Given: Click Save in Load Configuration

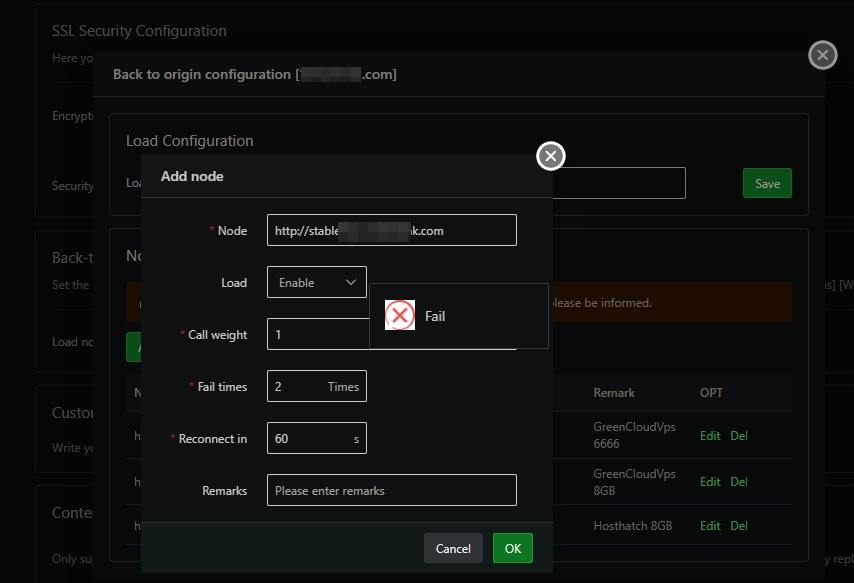Looking at the screenshot, I should click(x=767, y=183).
